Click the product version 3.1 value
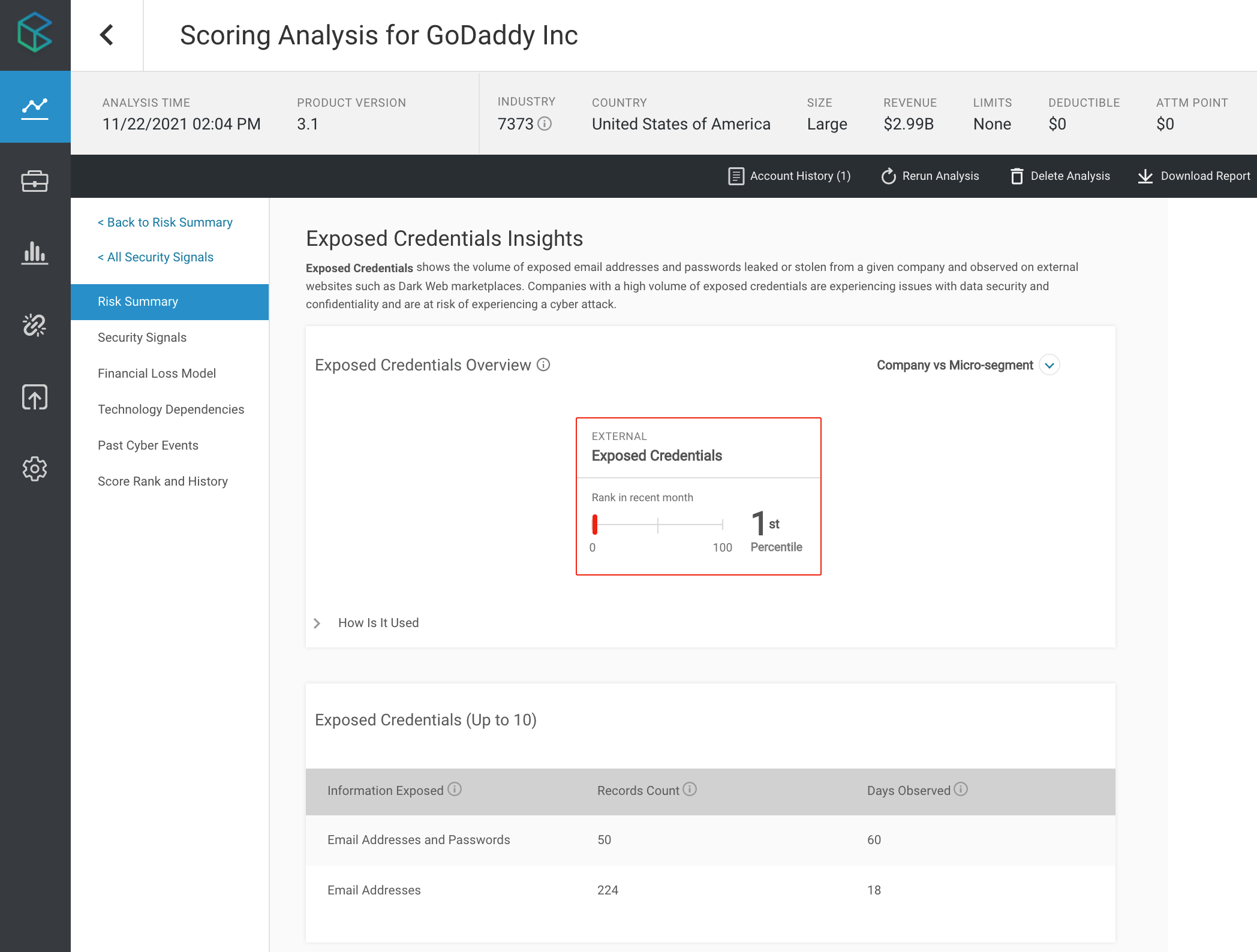1257x952 pixels. [307, 124]
